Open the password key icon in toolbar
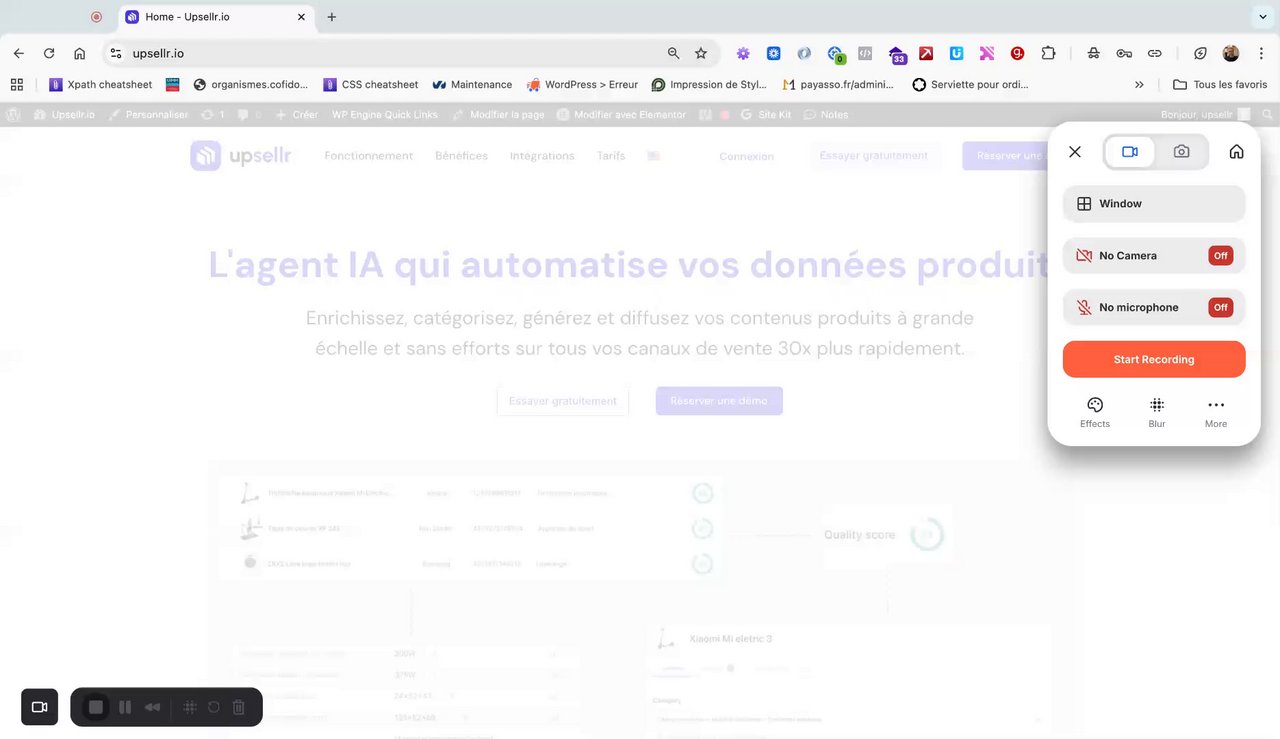Screen dimensions: 1280x739 [x=1124, y=53]
